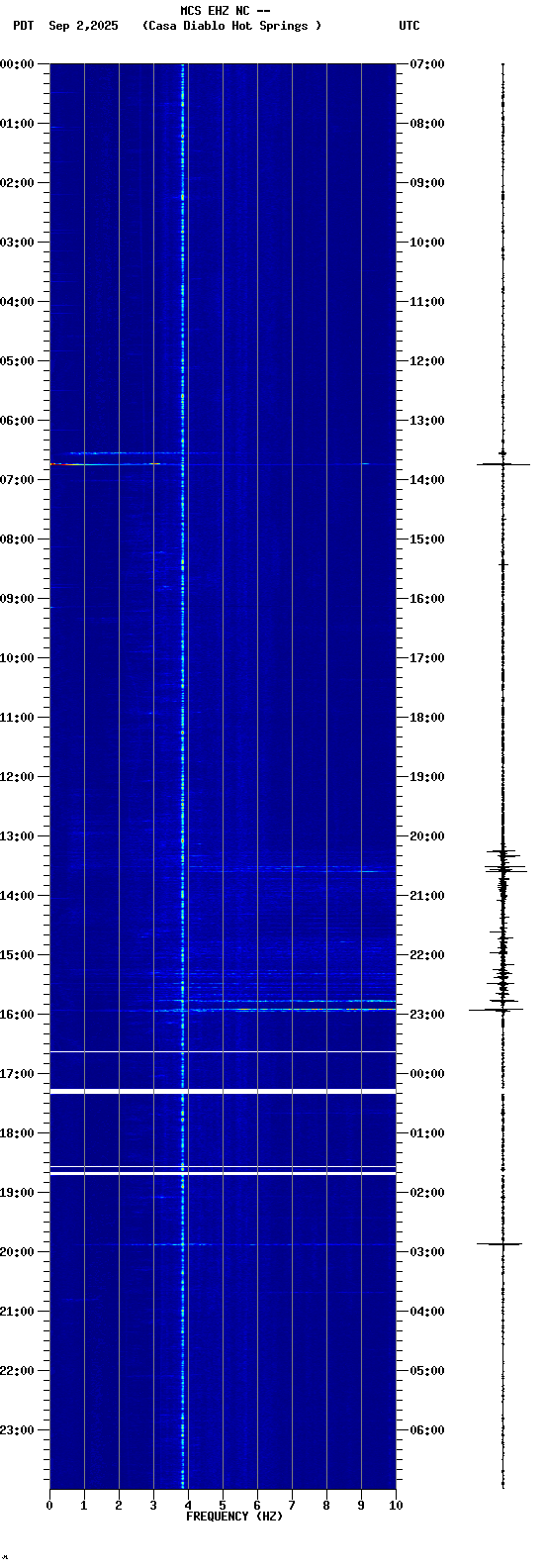
Task: Click PDT time label '03:00'
Action: pyautogui.click(x=18, y=243)
